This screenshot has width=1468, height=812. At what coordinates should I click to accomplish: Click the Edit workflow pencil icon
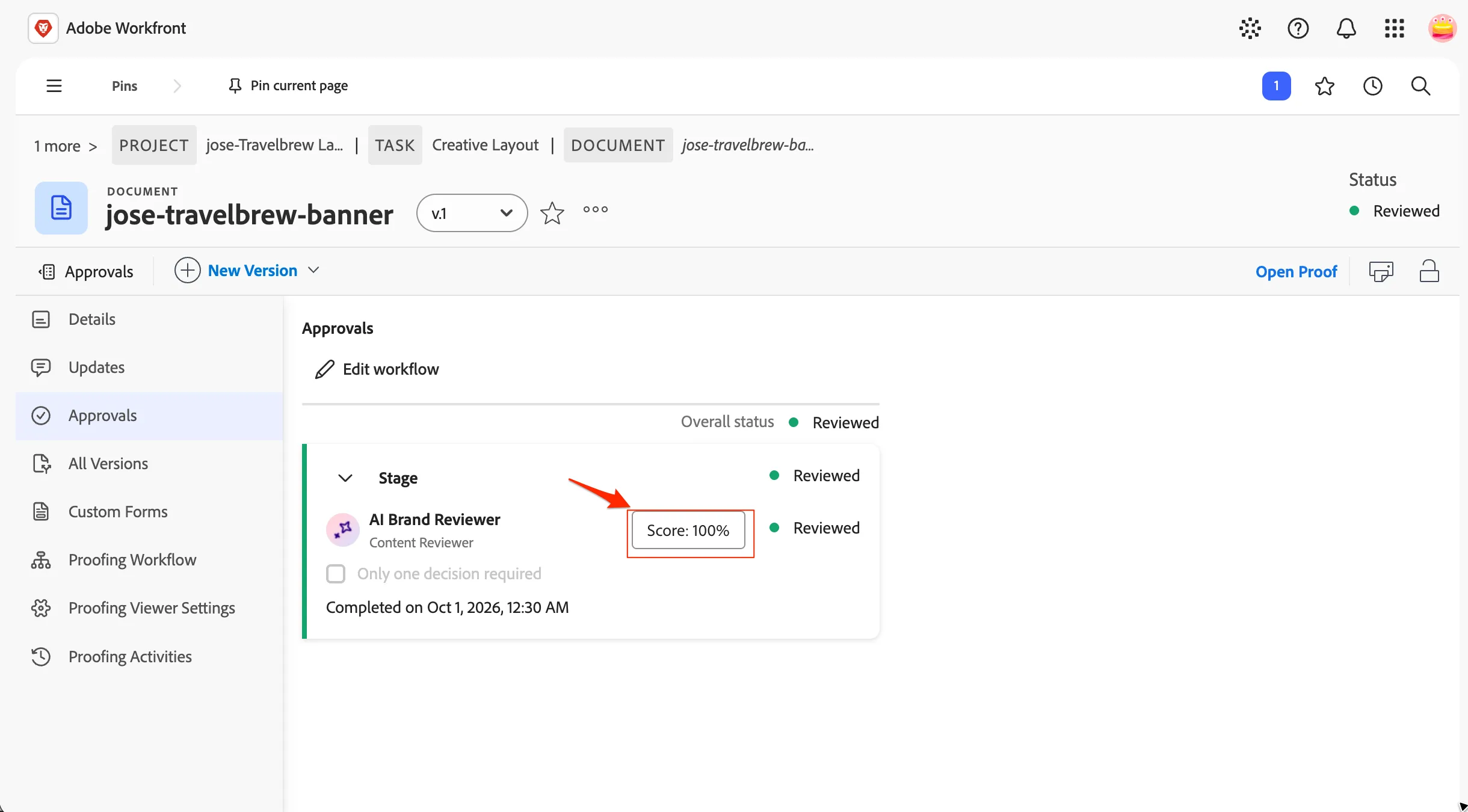click(325, 369)
